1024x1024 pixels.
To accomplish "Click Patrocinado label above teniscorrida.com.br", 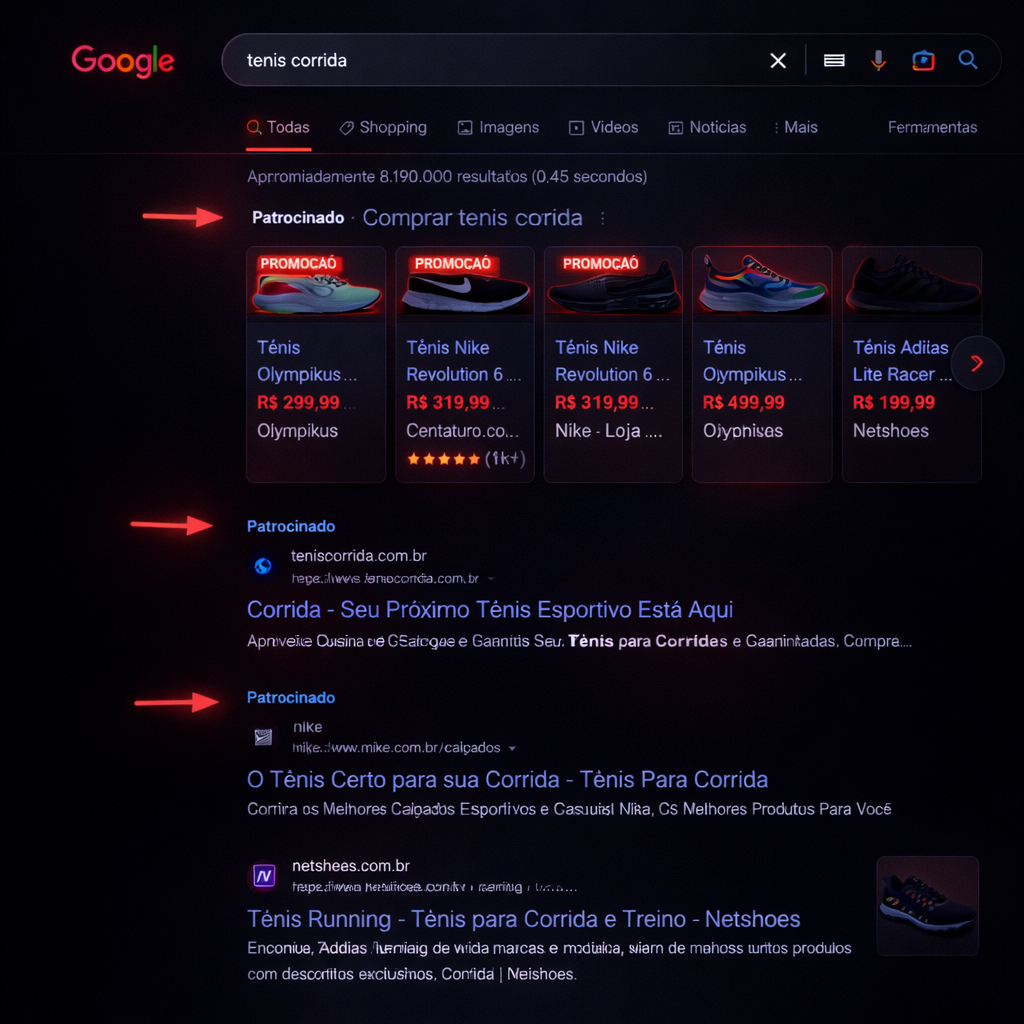I will pyautogui.click(x=291, y=526).
